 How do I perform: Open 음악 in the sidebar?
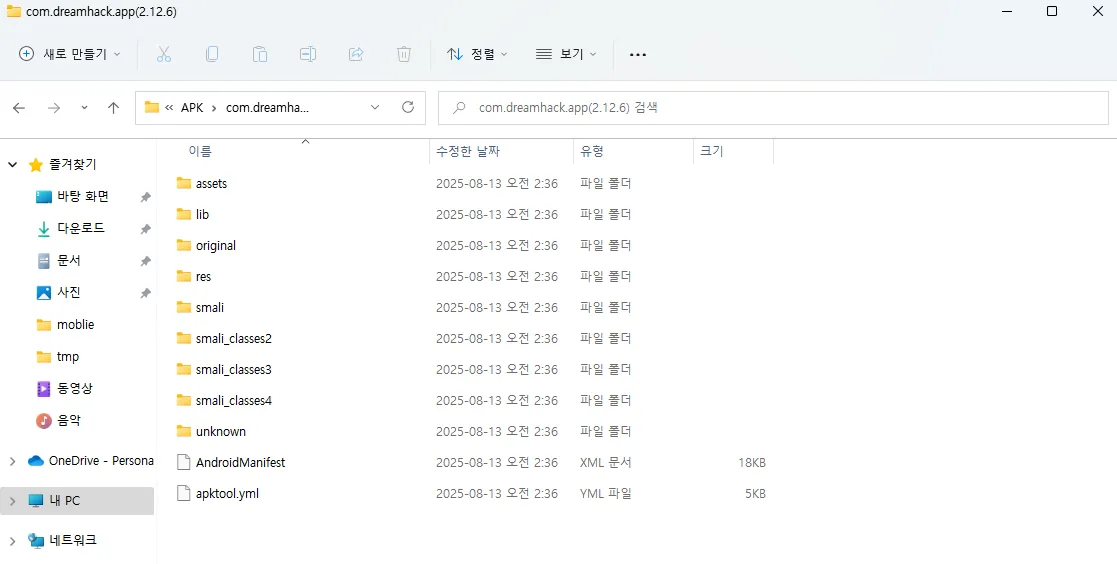pos(68,421)
